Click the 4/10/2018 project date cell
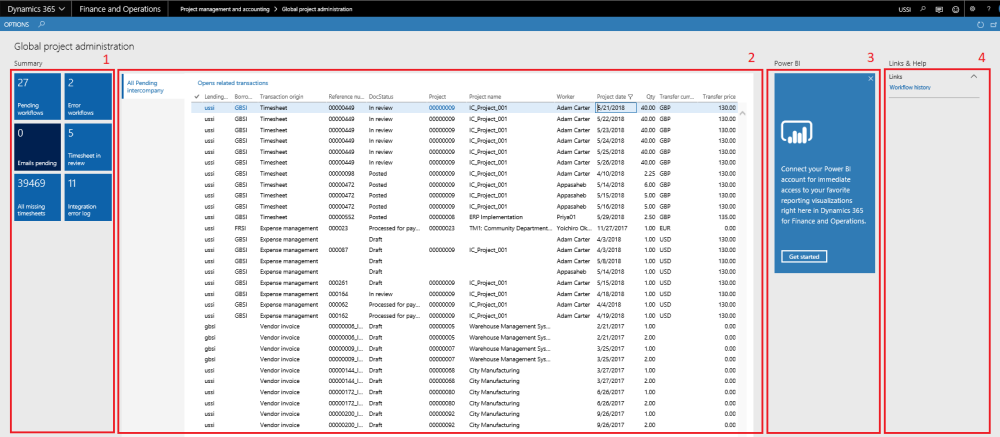 [609, 174]
